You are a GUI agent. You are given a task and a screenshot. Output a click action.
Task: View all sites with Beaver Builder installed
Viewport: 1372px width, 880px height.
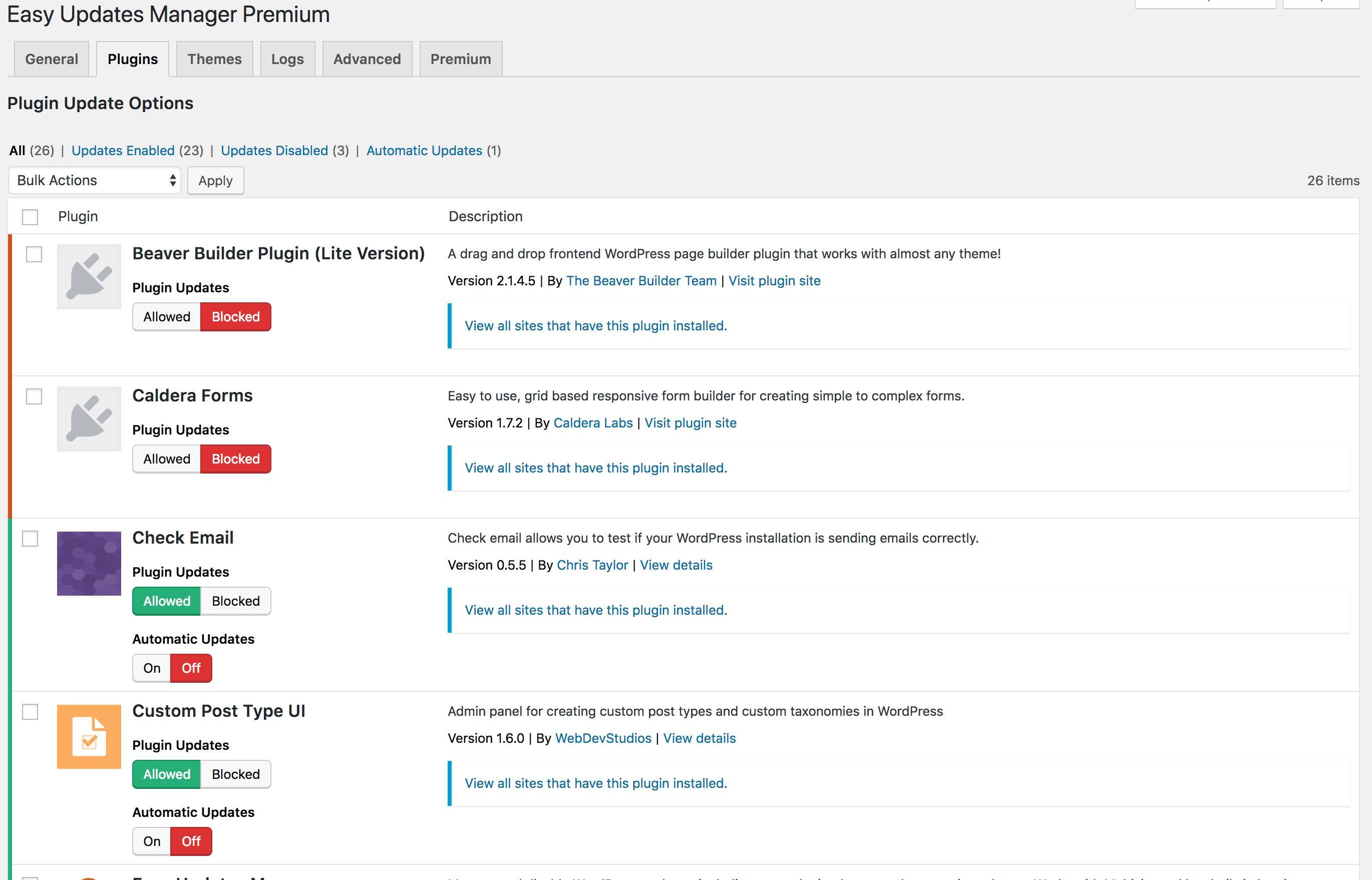tap(595, 326)
